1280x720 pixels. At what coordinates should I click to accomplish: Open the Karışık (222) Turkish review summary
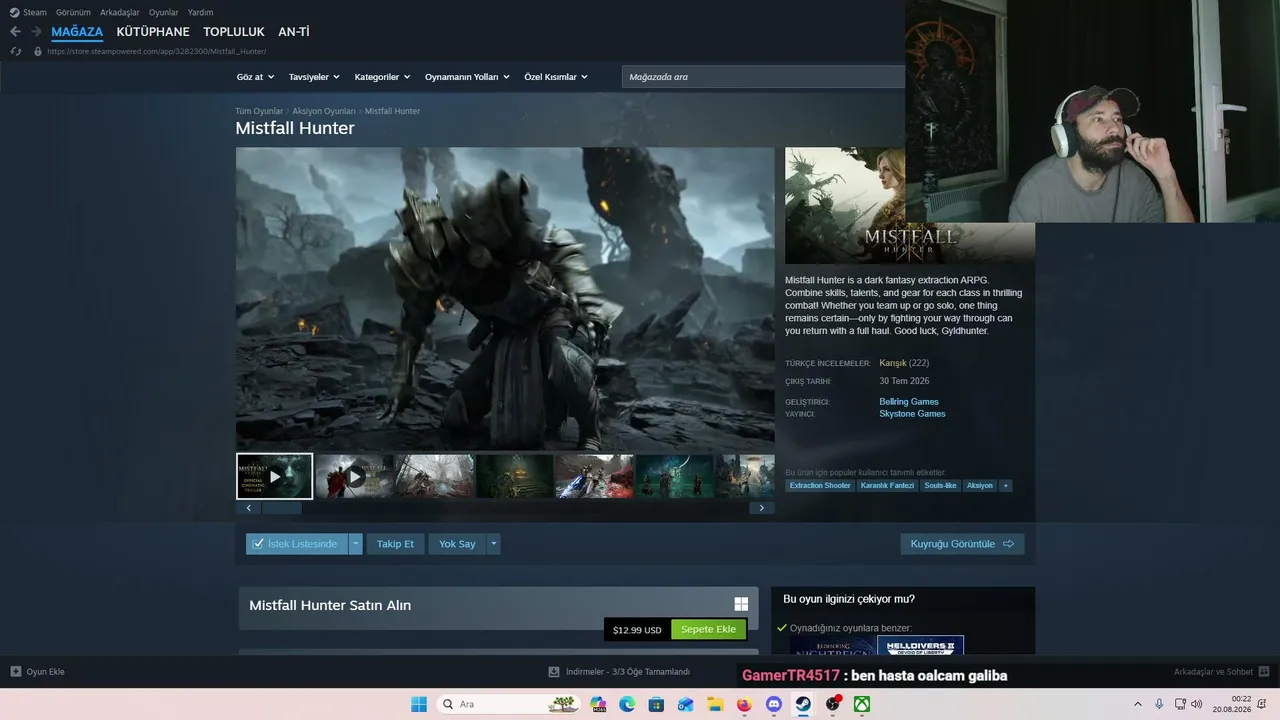tap(904, 363)
